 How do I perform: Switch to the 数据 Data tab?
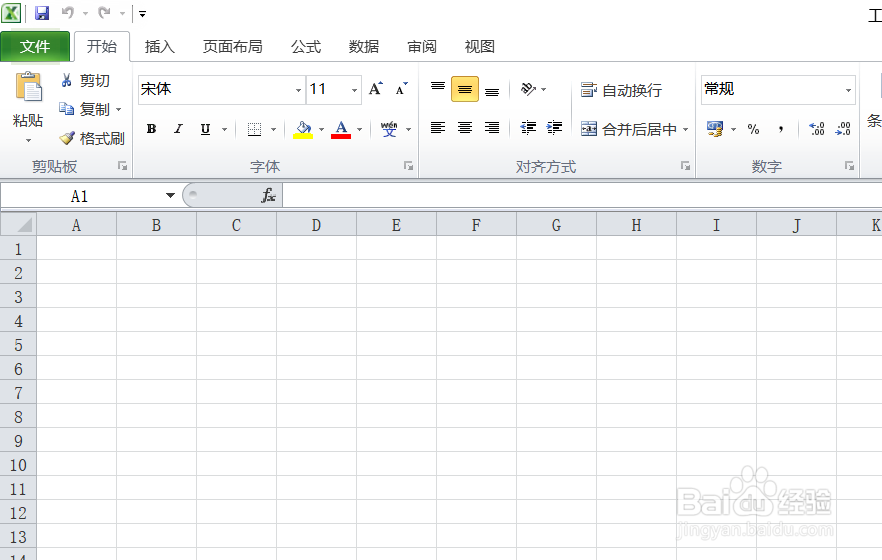click(x=364, y=46)
